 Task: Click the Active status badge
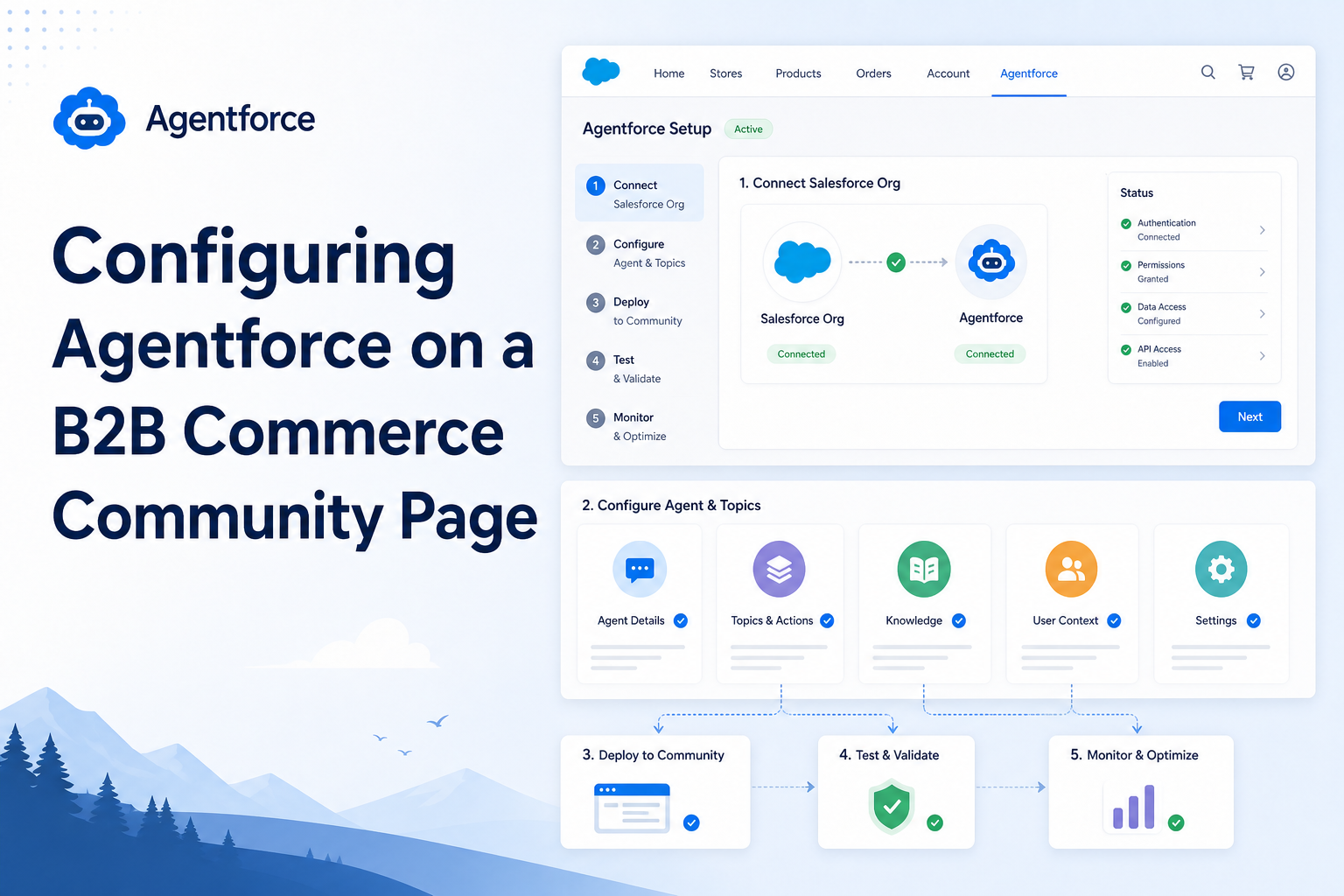(x=748, y=129)
